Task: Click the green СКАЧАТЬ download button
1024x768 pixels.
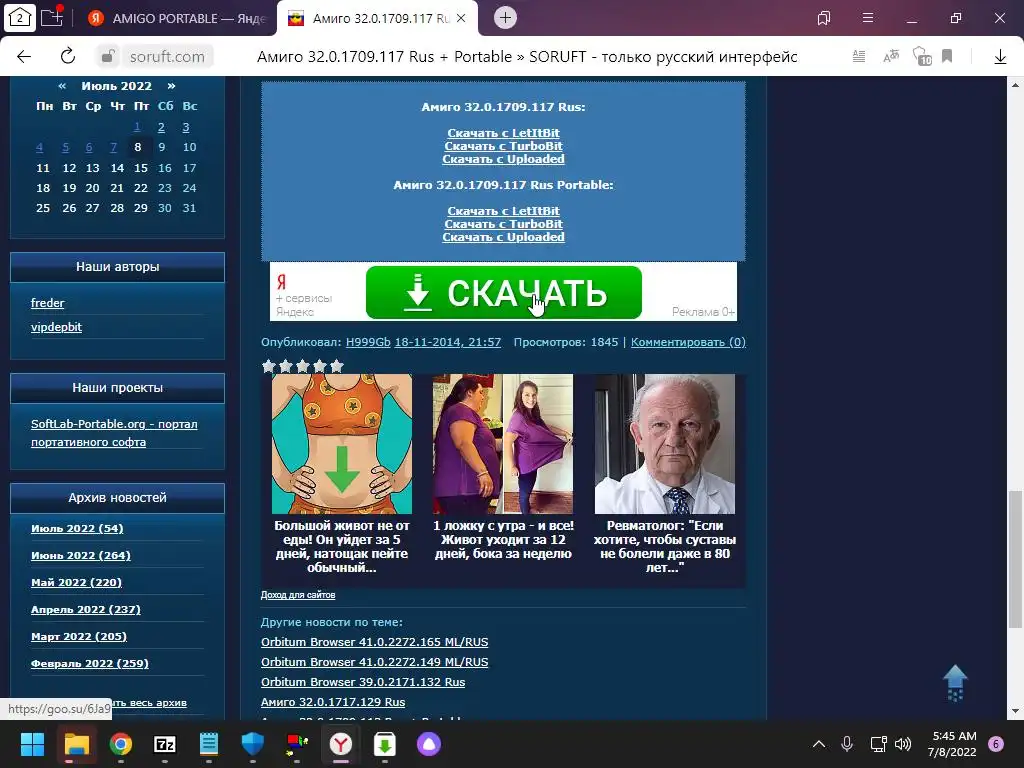Action: (x=504, y=293)
